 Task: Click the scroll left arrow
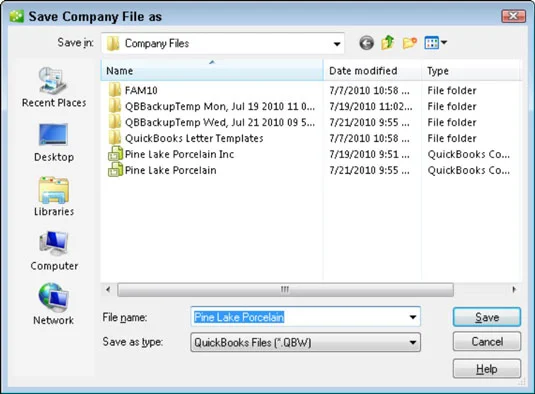(x=108, y=290)
